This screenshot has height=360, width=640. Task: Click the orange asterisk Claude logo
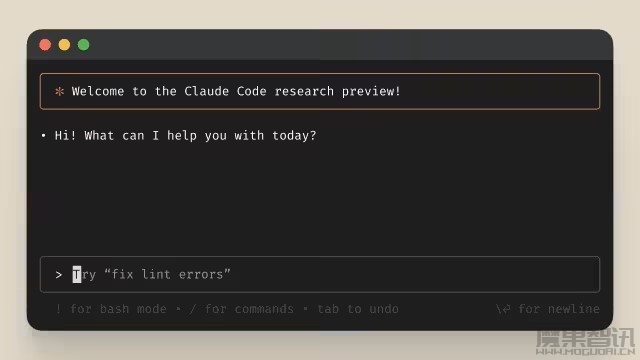[x=60, y=91]
